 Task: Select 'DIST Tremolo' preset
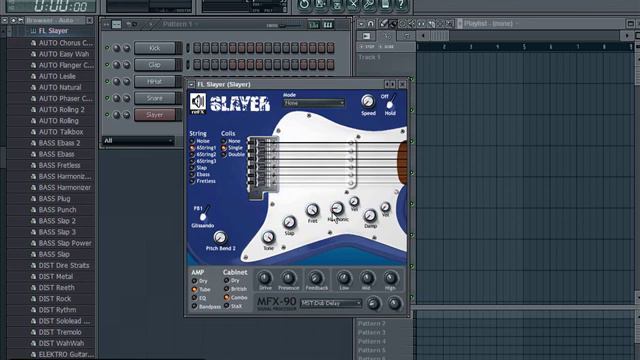pyautogui.click(x=60, y=332)
